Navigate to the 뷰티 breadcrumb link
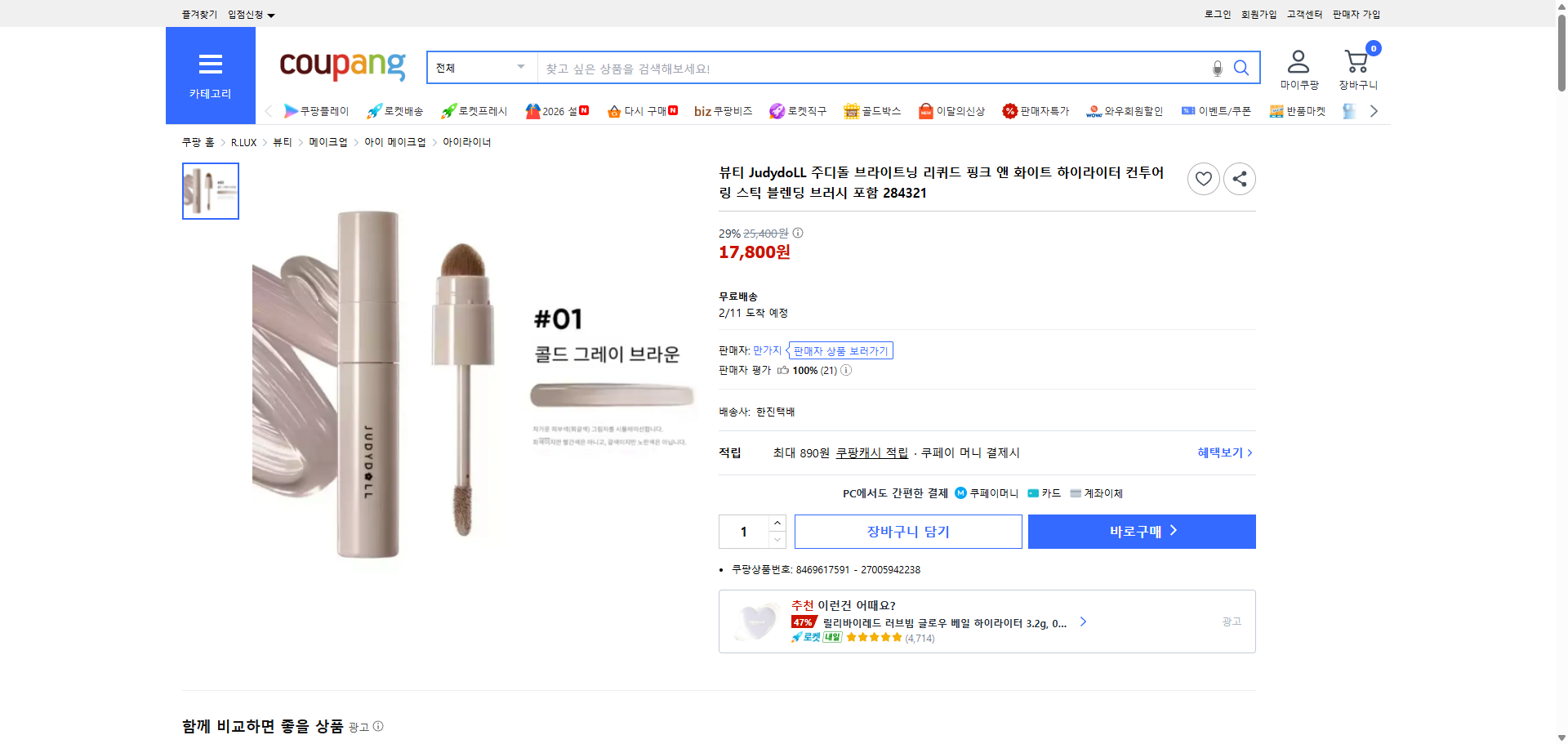The image size is (1568, 744). point(282,141)
